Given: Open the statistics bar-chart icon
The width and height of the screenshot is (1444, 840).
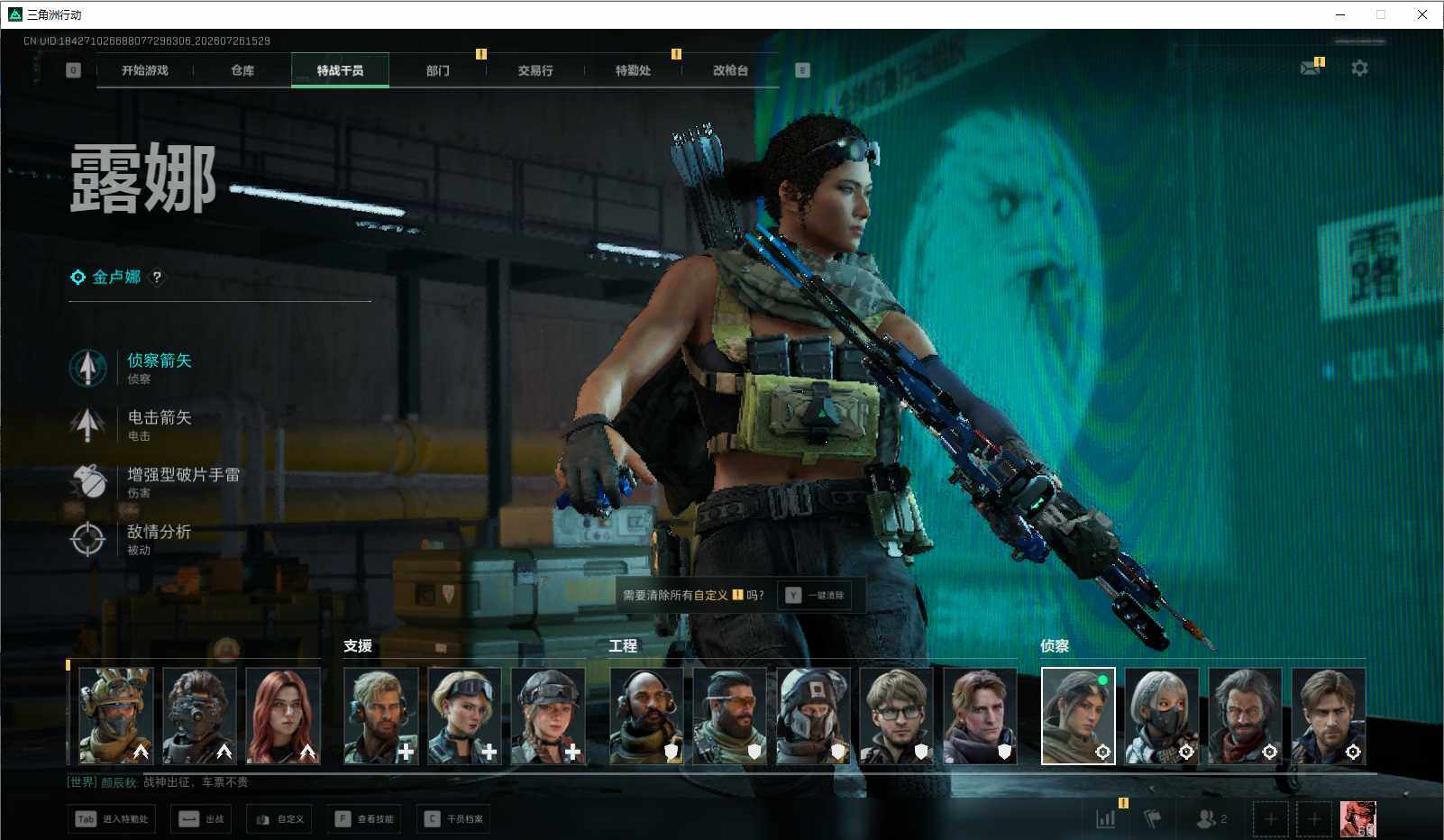Looking at the screenshot, I should coord(1105,818).
